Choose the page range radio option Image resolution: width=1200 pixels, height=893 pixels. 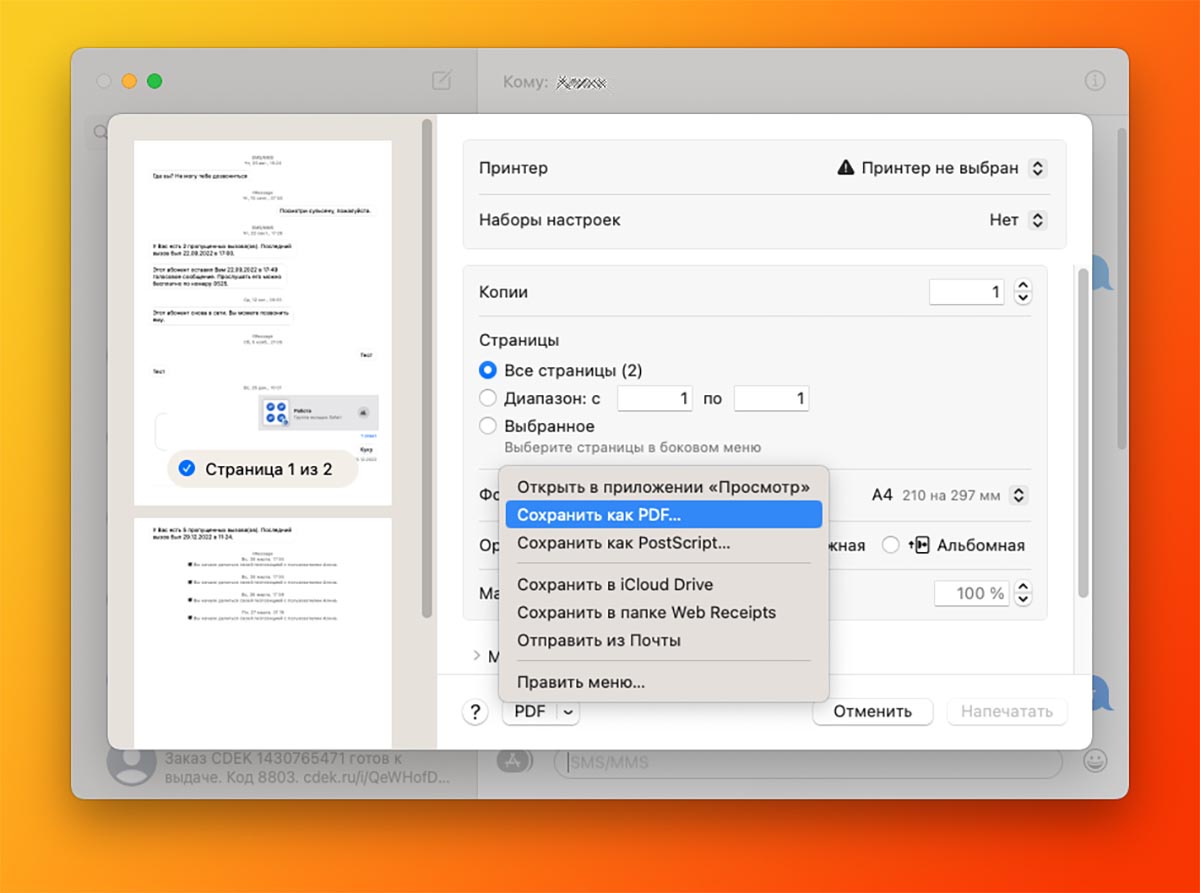(x=488, y=398)
